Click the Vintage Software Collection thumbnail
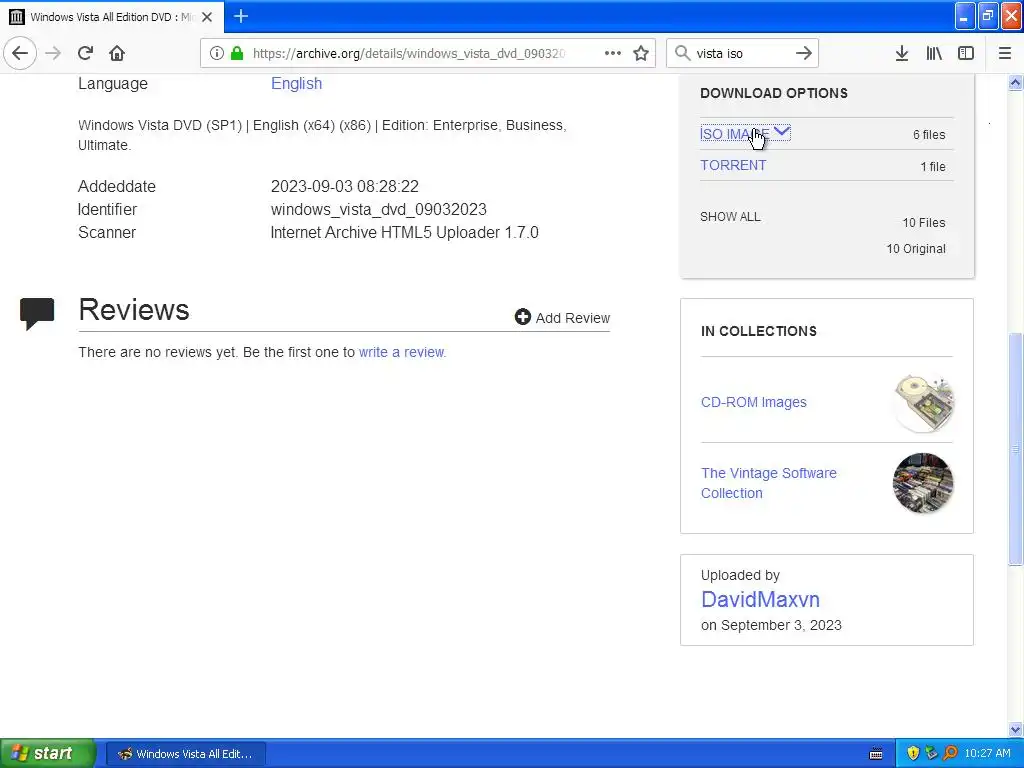Screen dimensions: 1024x768 (923, 483)
